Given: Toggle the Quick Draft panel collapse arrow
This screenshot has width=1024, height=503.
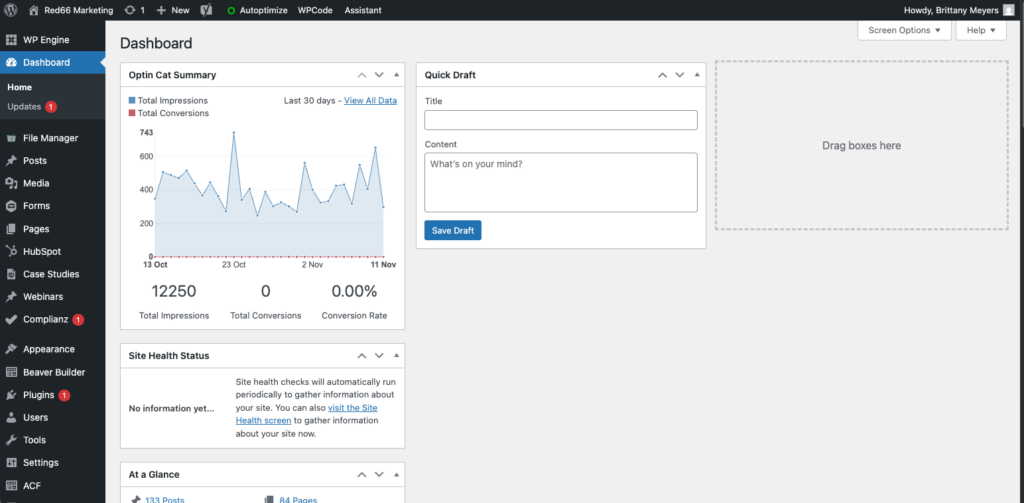Looking at the screenshot, I should pos(696,75).
